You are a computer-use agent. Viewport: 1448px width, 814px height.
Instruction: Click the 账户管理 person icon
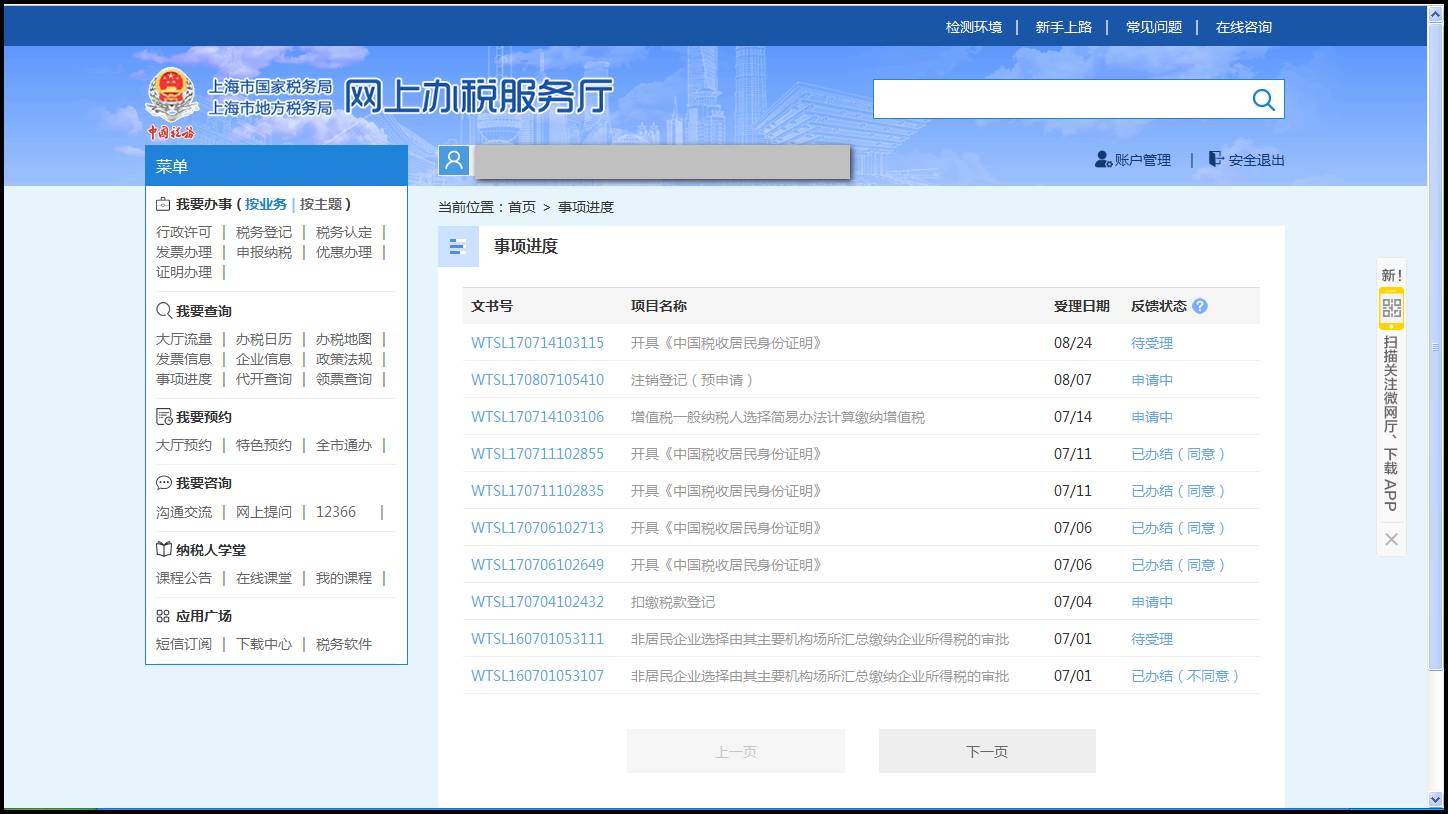tap(1103, 159)
